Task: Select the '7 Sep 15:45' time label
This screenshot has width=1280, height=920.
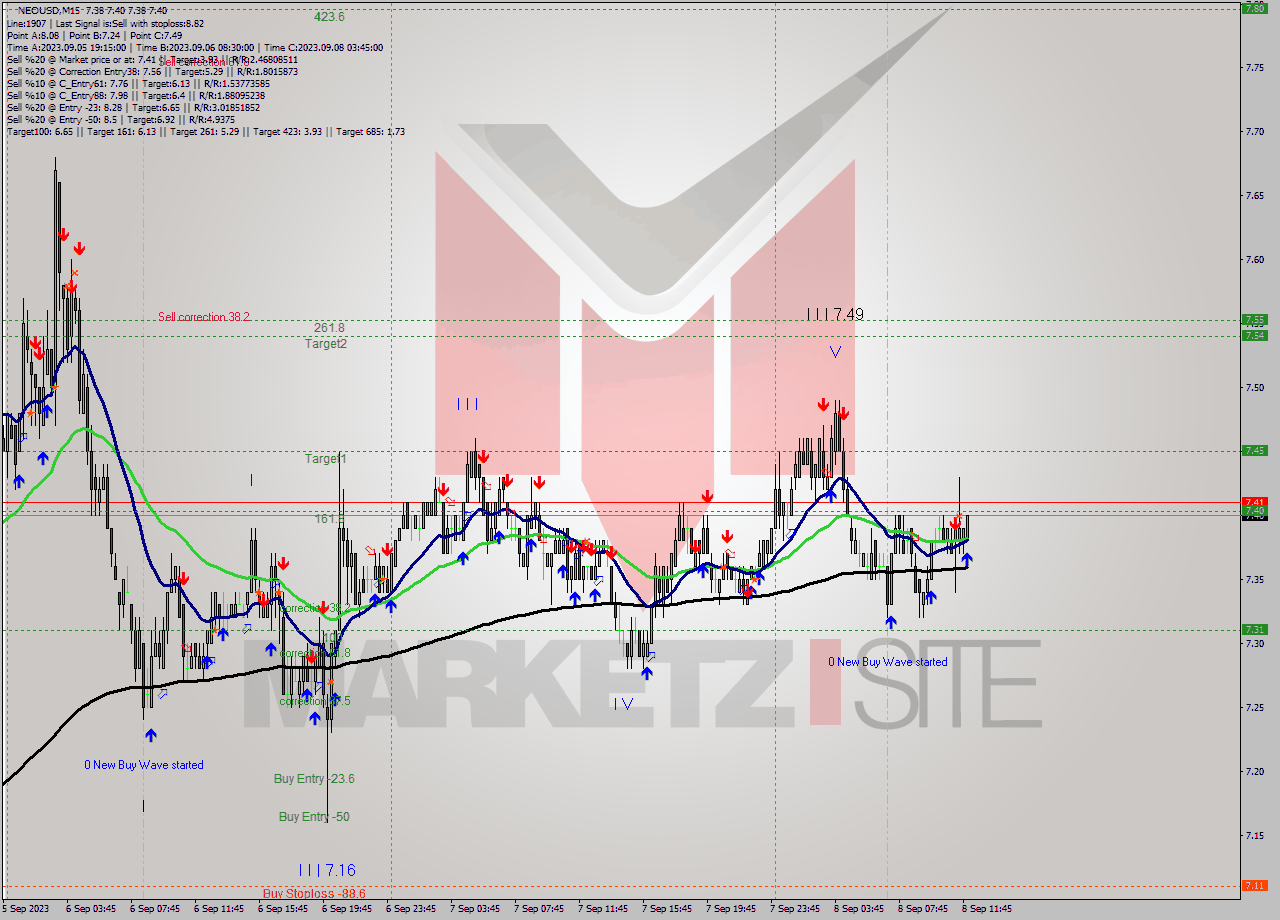Action: click(x=667, y=909)
